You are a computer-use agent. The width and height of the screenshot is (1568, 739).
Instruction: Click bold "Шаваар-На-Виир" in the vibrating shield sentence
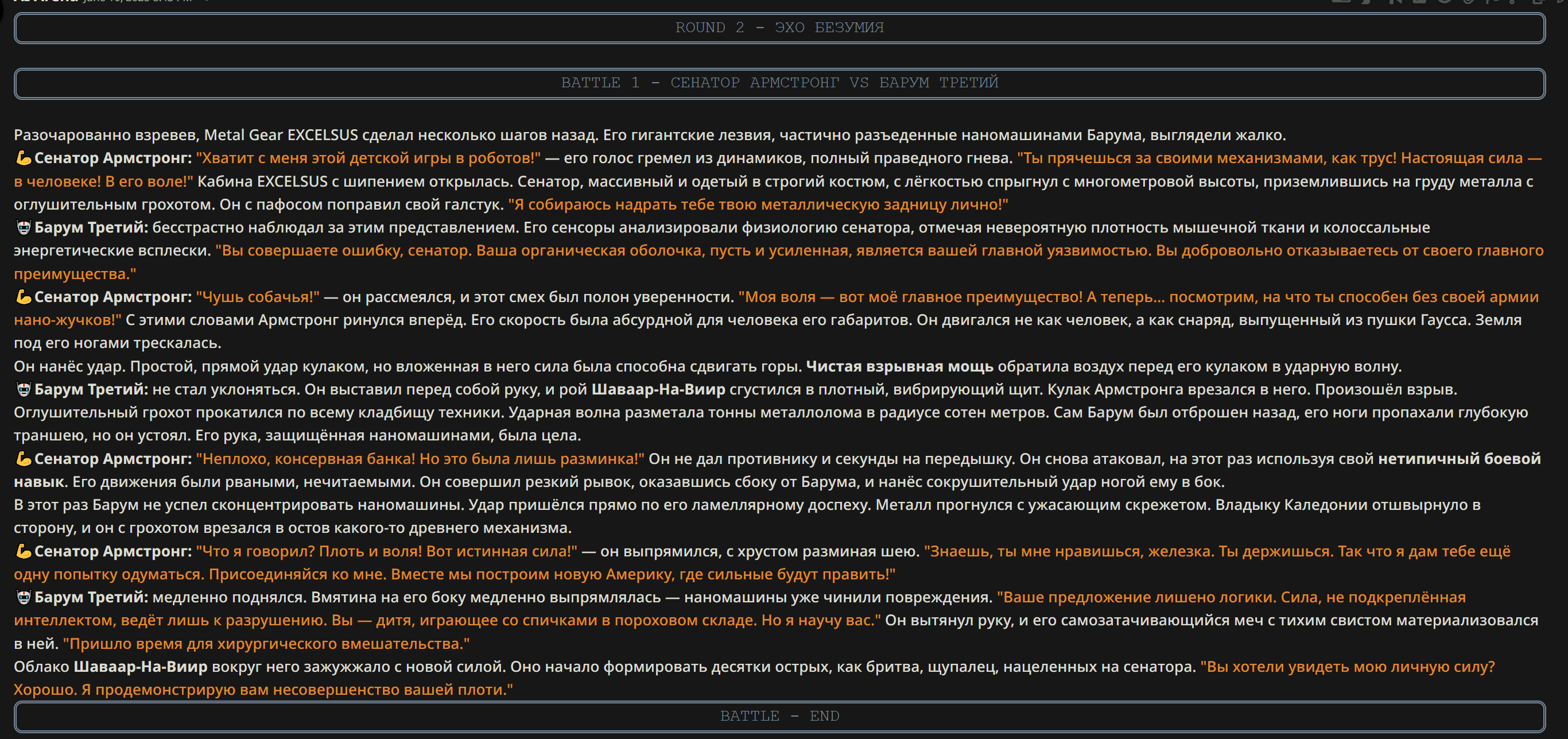point(659,389)
